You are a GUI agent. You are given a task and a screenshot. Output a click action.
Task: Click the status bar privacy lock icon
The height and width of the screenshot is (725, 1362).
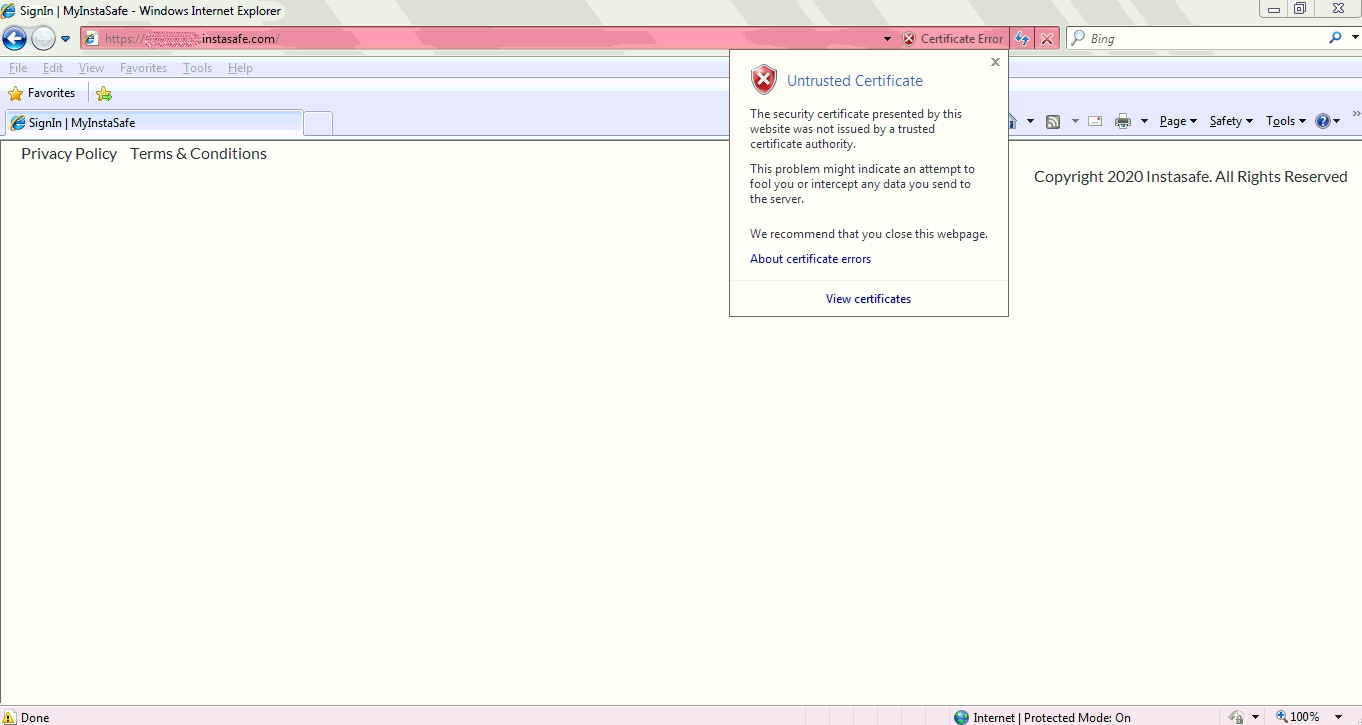coord(1236,717)
